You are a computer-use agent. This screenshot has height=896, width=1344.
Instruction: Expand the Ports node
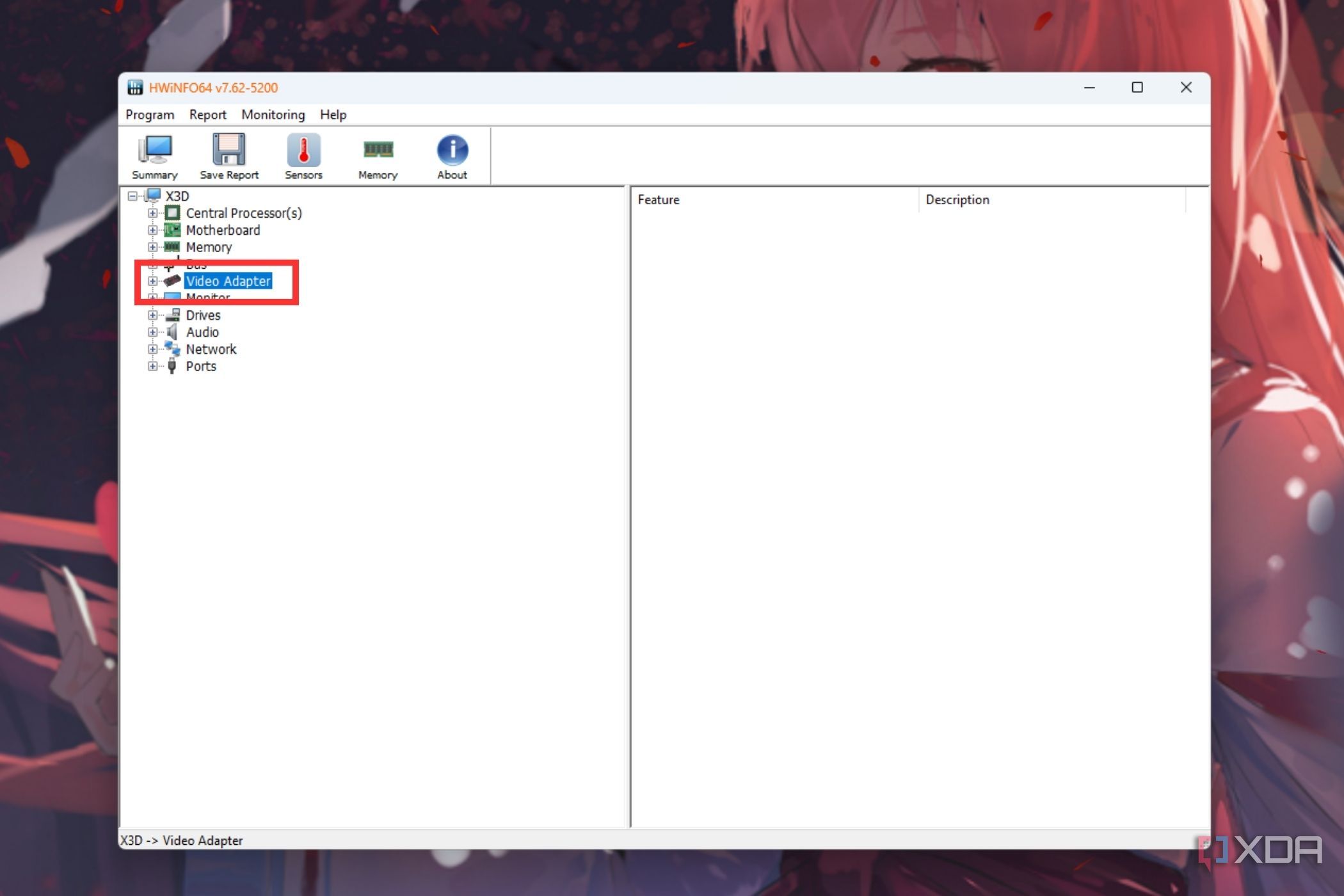tap(153, 366)
